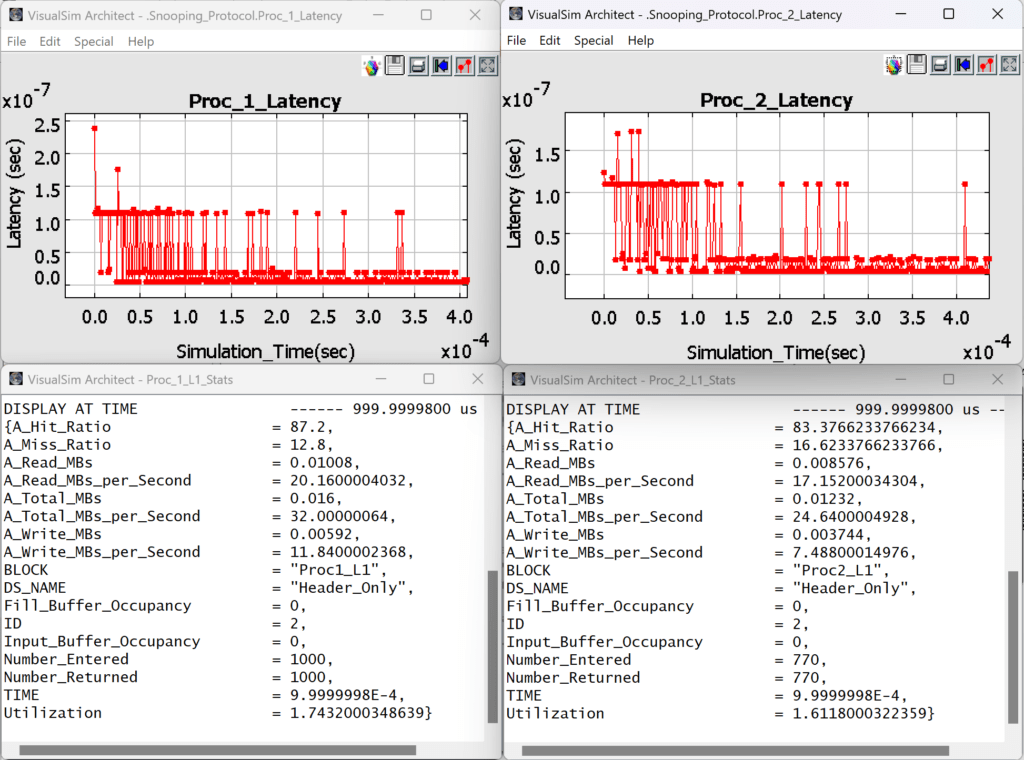Click the blue arrow reset icon in Proc_1_Latency
This screenshot has width=1024, height=760.
pyautogui.click(x=441, y=66)
